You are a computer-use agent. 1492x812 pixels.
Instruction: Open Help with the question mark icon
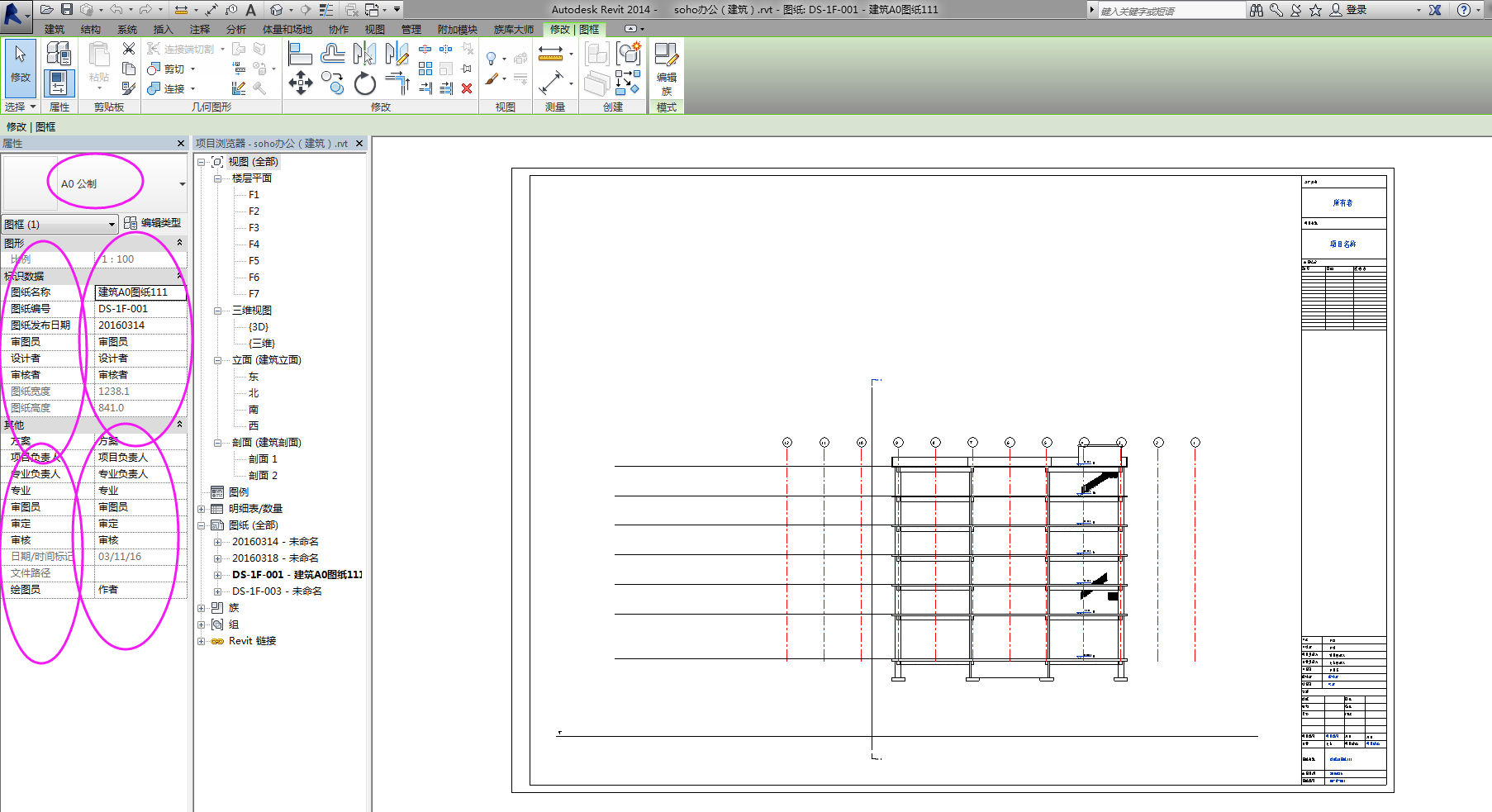(x=1464, y=10)
